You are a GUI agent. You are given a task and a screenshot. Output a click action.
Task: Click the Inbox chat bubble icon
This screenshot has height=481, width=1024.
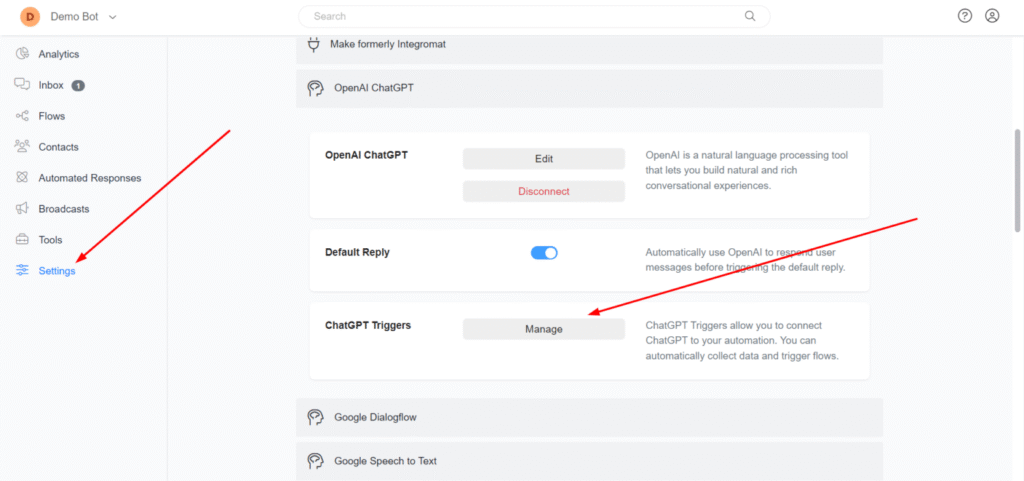(23, 85)
